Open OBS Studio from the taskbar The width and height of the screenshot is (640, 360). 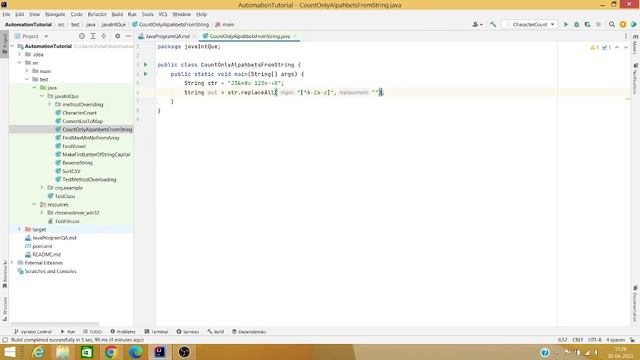pyautogui.click(x=184, y=352)
